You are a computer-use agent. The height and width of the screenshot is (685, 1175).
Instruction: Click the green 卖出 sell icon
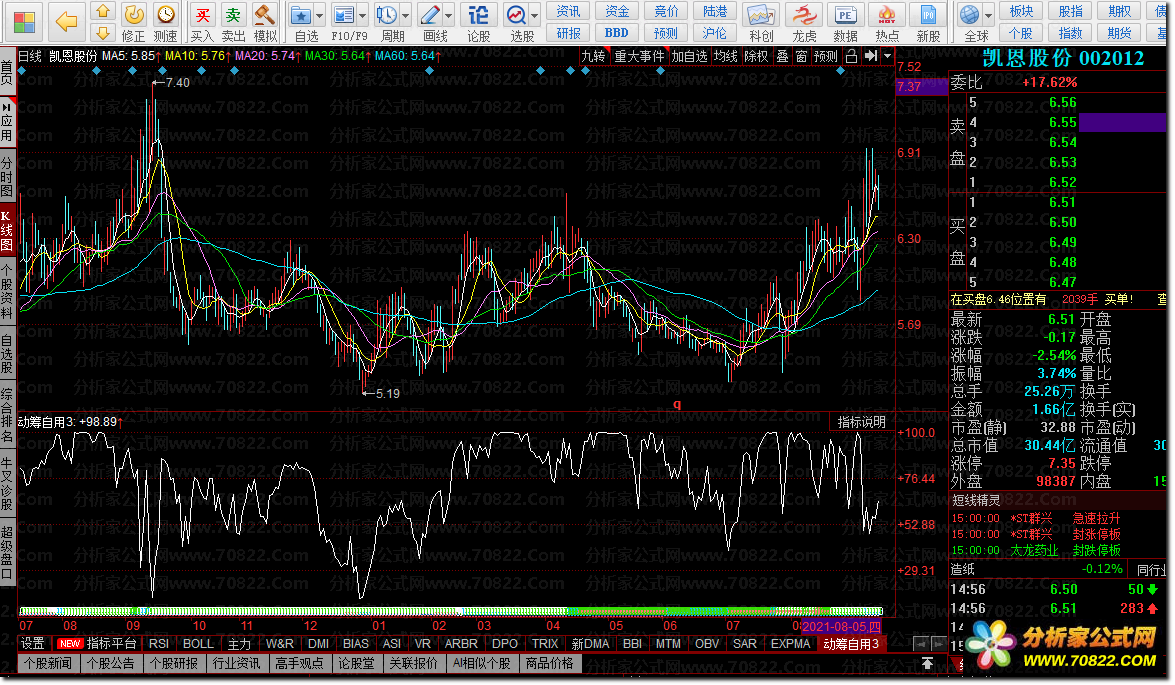(x=234, y=14)
